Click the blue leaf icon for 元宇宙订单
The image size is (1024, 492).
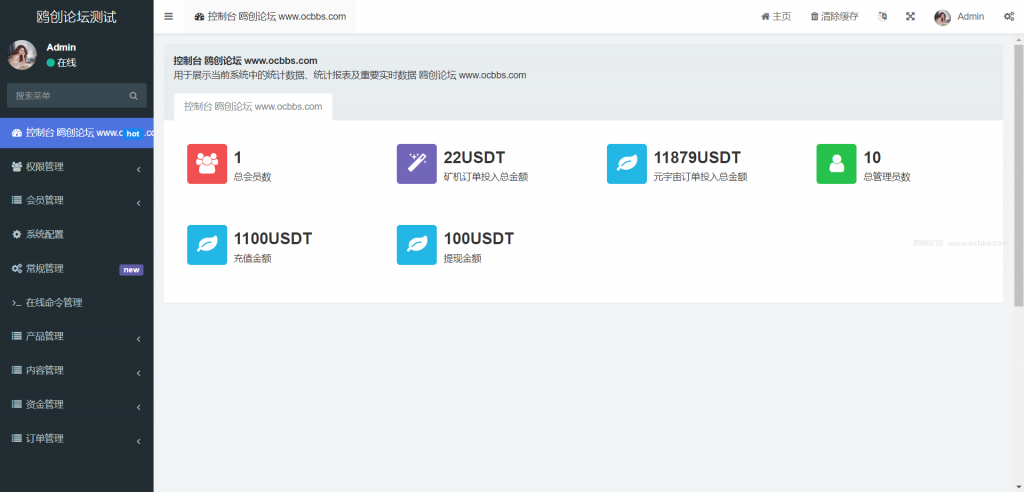pos(627,164)
